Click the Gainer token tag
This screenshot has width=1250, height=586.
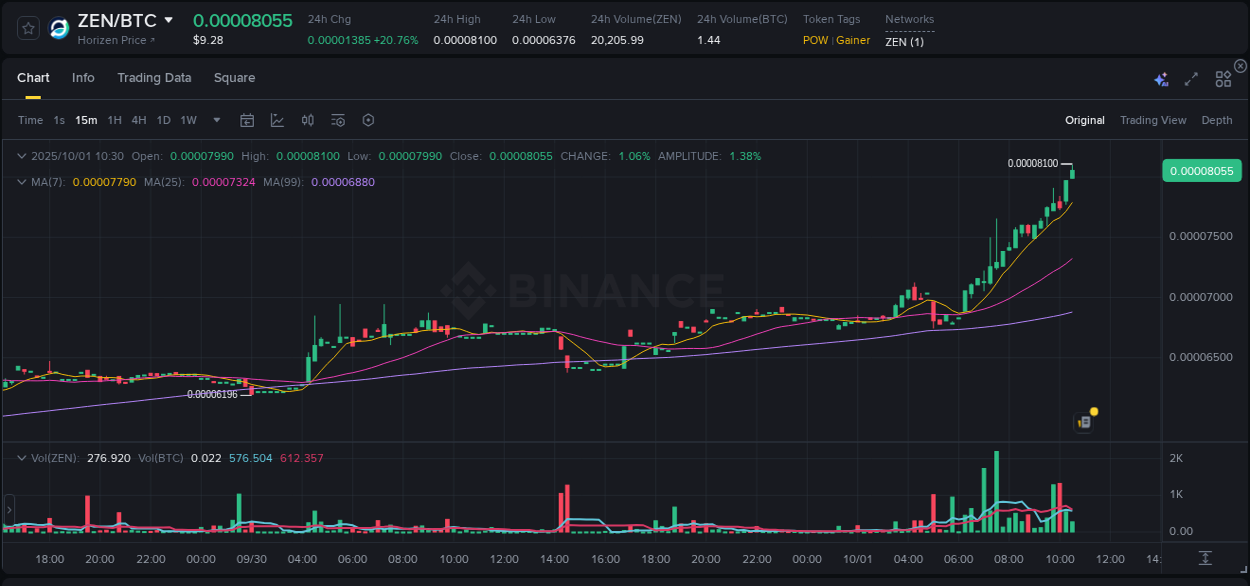point(851,40)
